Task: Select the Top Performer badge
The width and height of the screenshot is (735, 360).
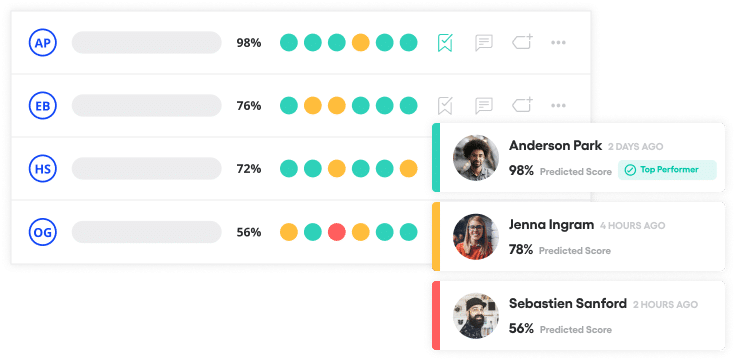Action: click(x=667, y=170)
